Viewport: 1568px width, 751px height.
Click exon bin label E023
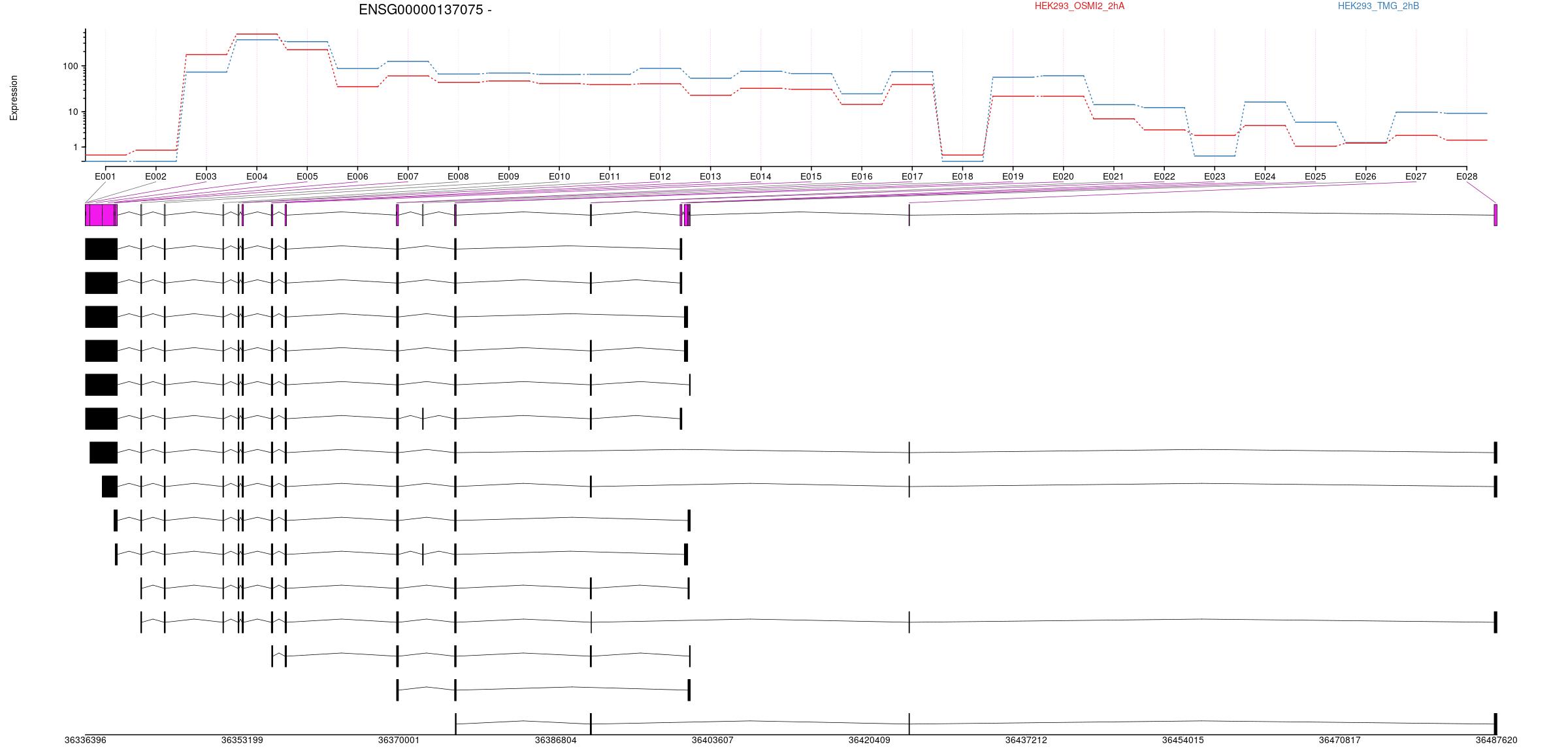1215,176
